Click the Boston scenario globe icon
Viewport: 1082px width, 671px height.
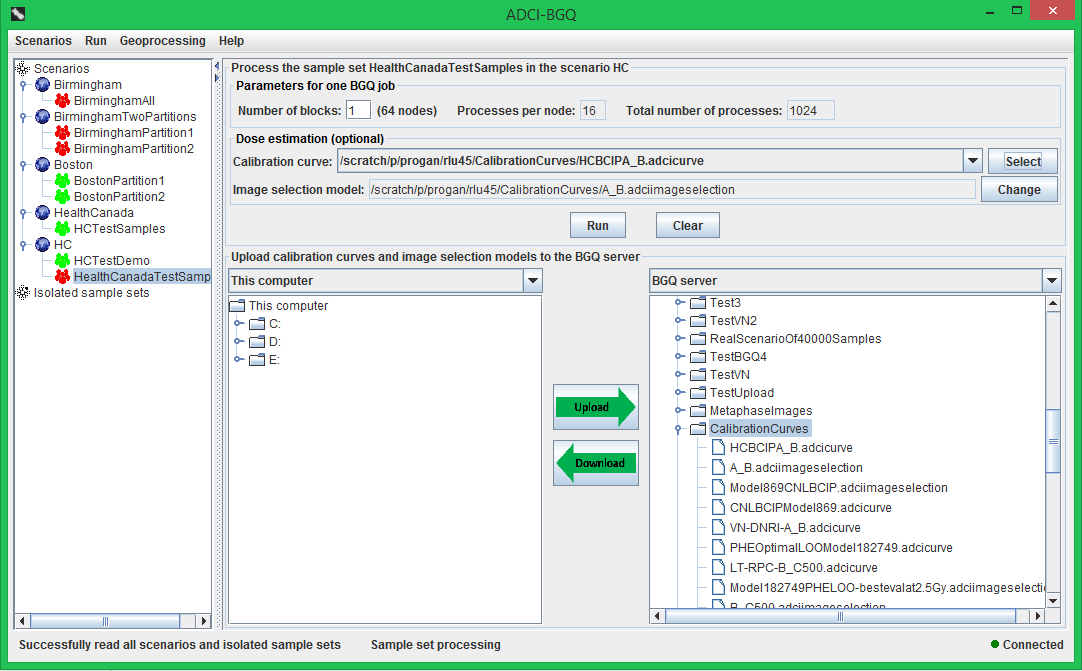click(x=43, y=164)
